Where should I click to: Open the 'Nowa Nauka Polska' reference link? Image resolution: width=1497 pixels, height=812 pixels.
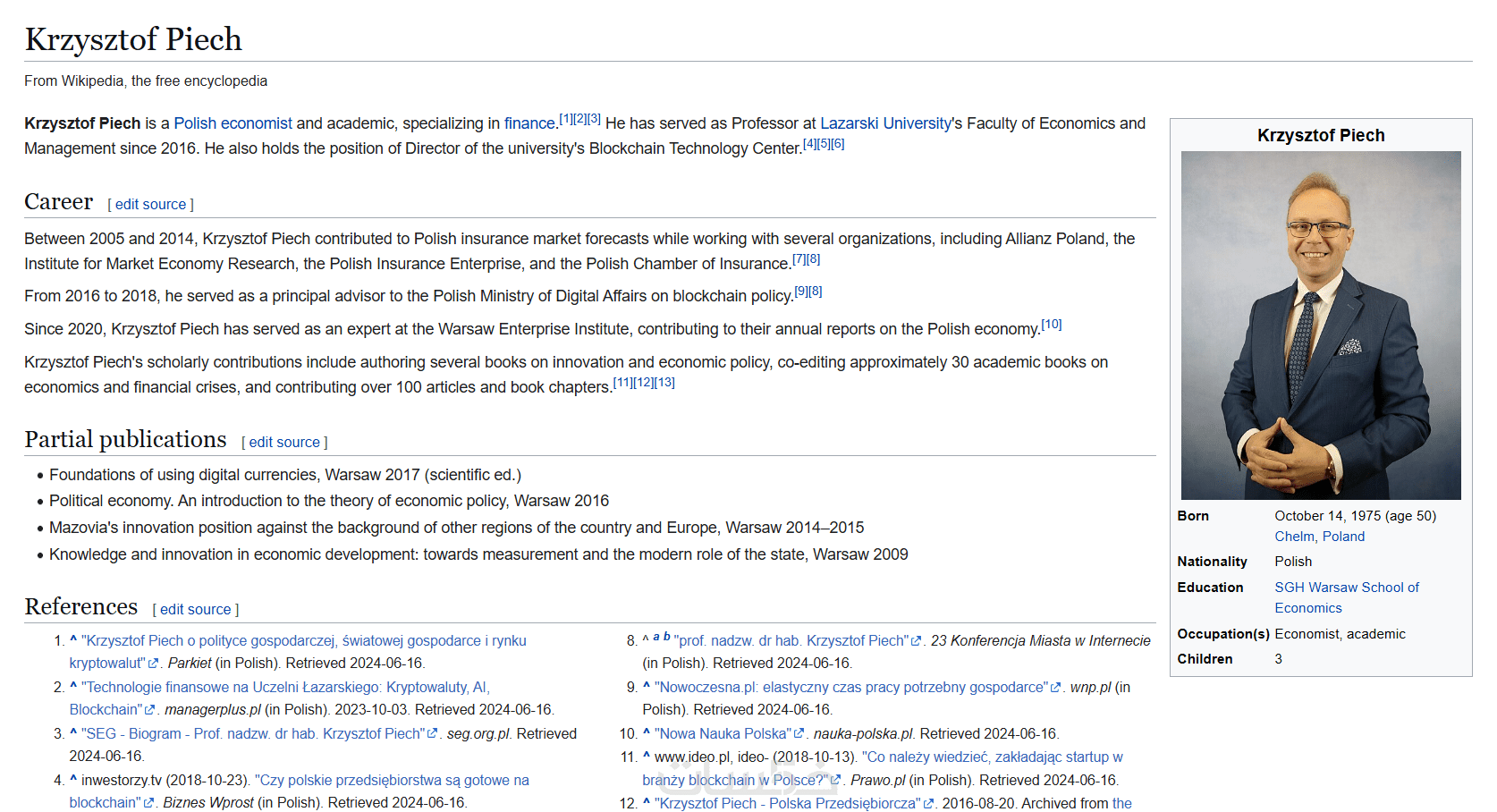click(729, 734)
